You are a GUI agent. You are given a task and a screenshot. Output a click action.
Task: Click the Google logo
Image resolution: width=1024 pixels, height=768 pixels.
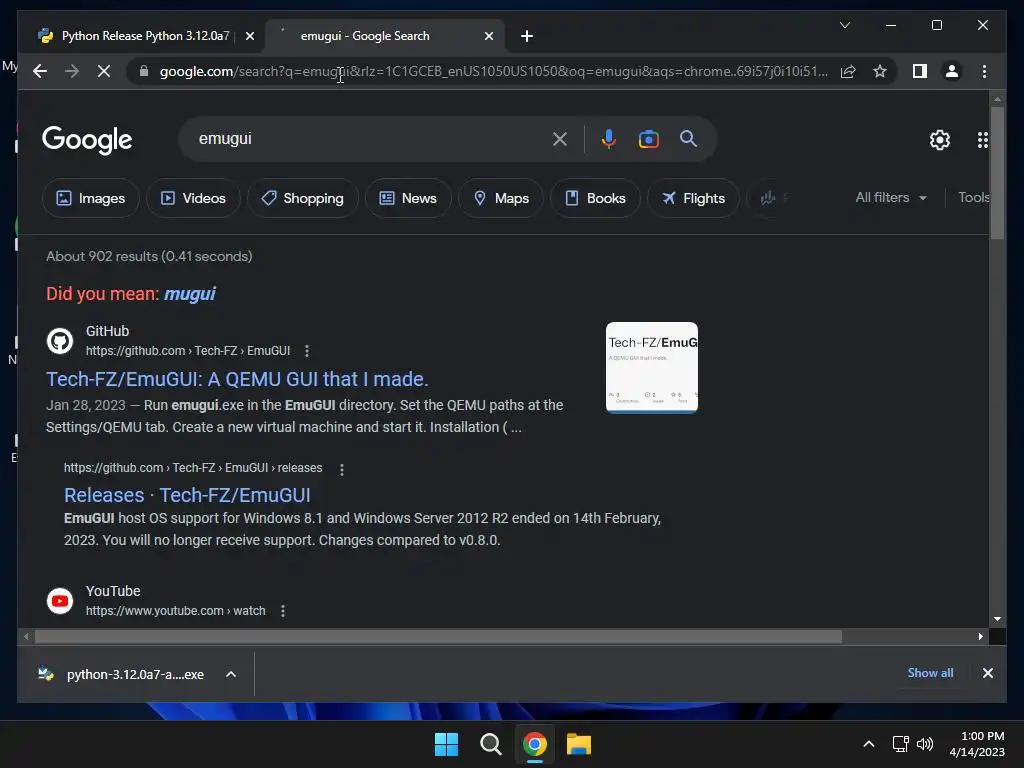coord(87,140)
